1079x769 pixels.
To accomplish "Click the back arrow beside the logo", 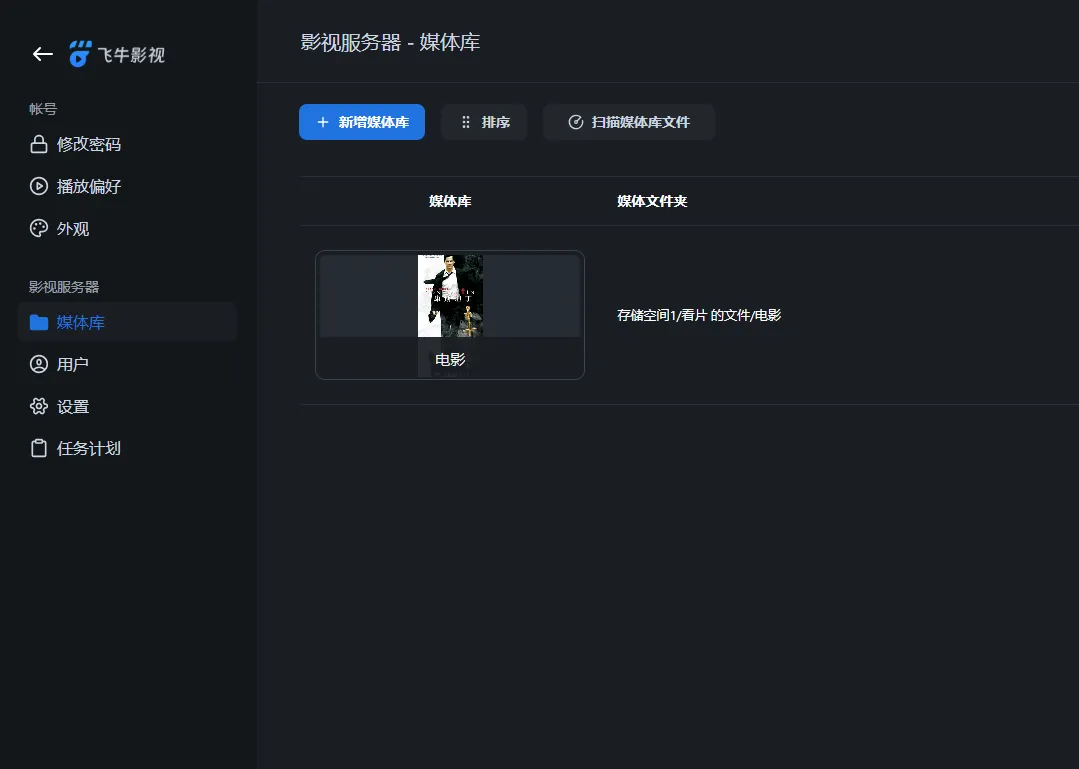I will (x=42, y=54).
